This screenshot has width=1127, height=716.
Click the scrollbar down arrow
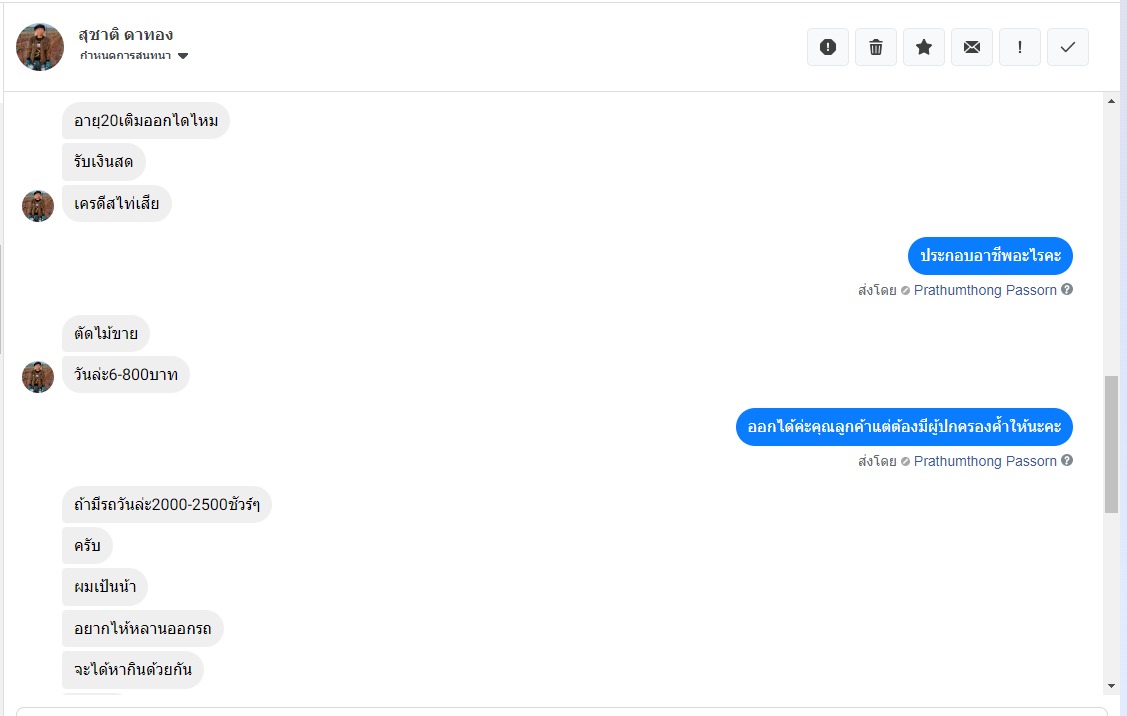[1111, 686]
